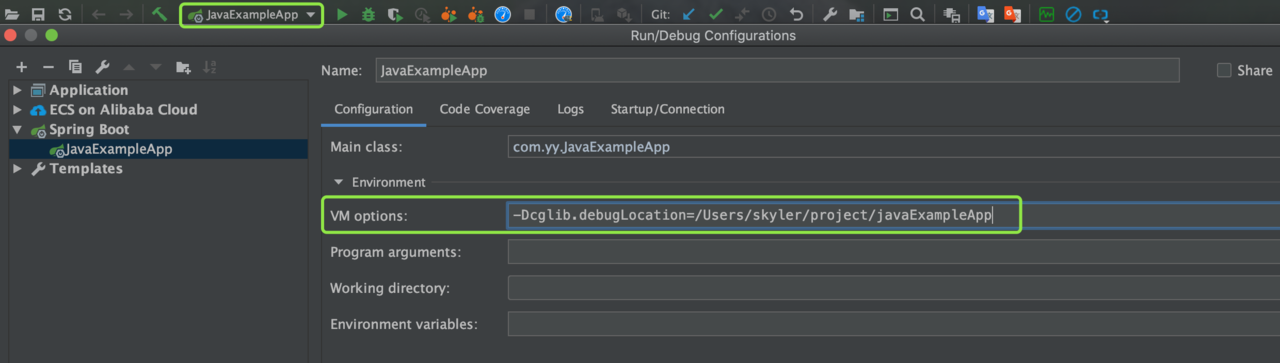Open Git history clock icon
The width and height of the screenshot is (1280, 363).
769,14
